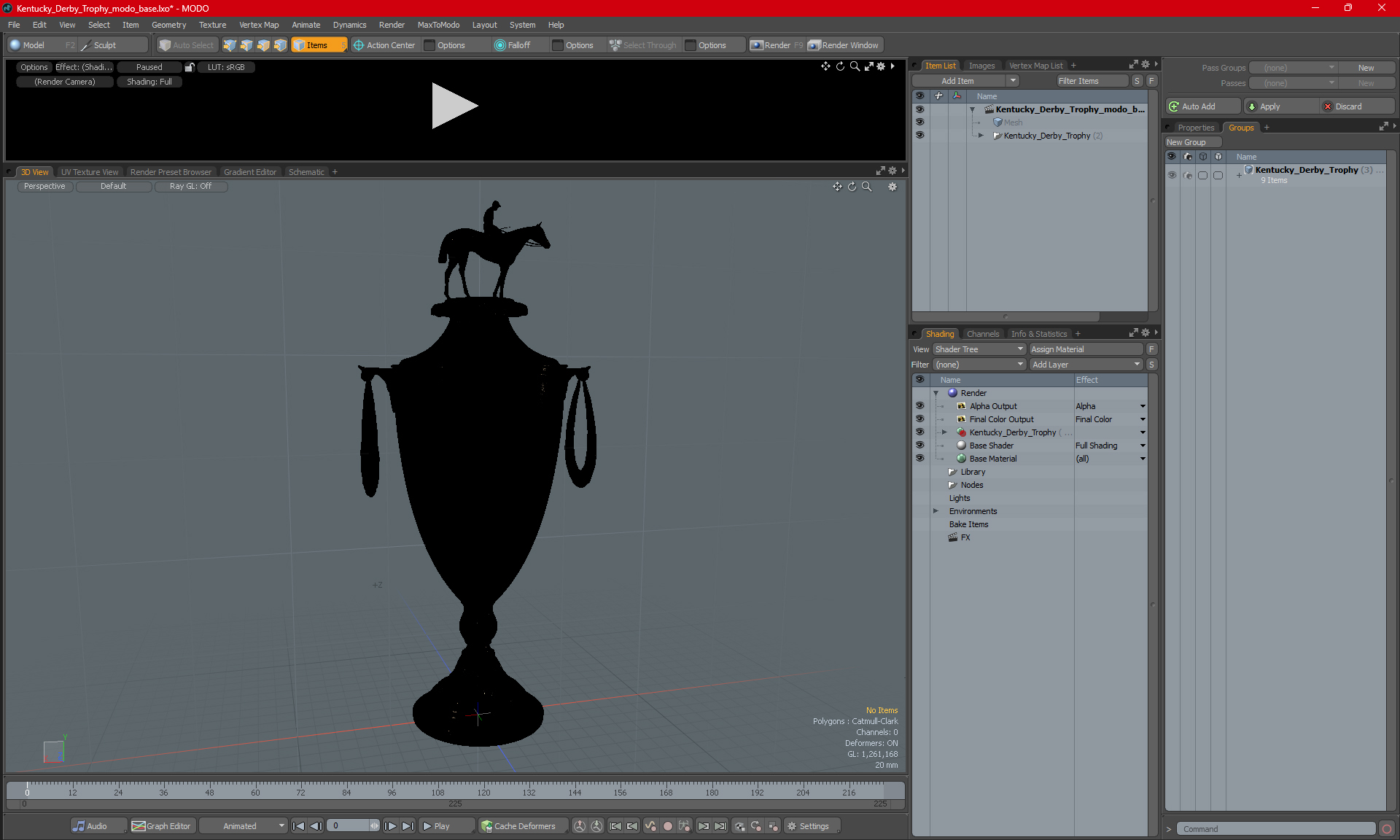Switch to UV Texture View tab
Screen dimensions: 1400x840
click(x=90, y=172)
